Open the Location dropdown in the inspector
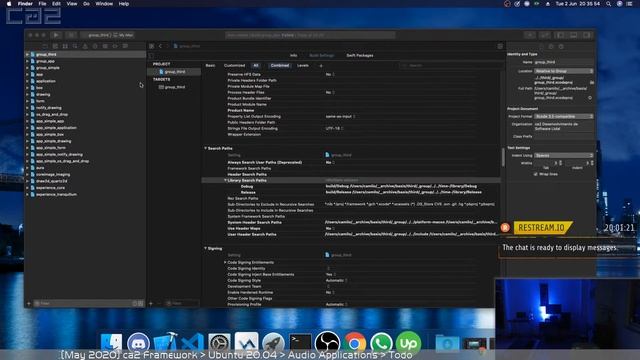The height and width of the screenshot is (360, 640). (564, 71)
